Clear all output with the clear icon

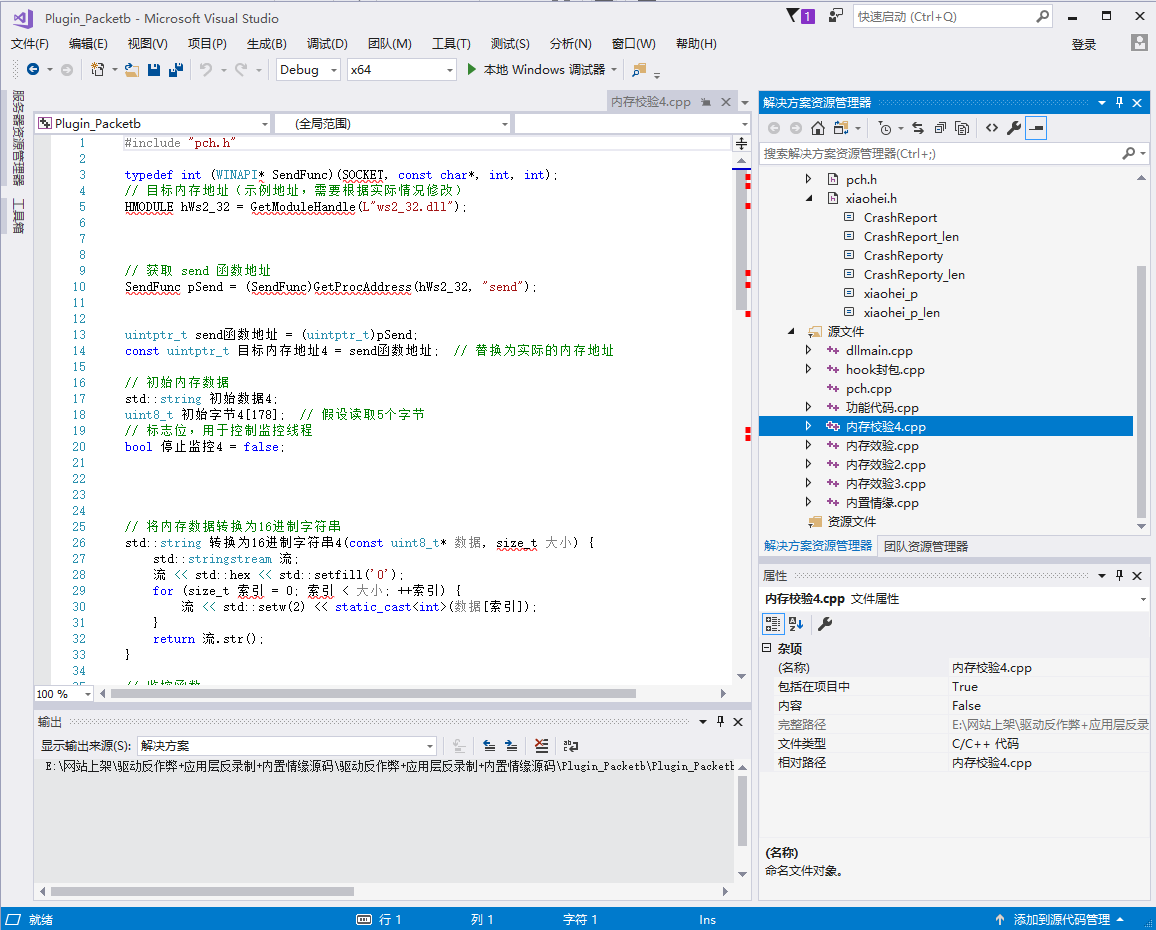click(x=541, y=746)
